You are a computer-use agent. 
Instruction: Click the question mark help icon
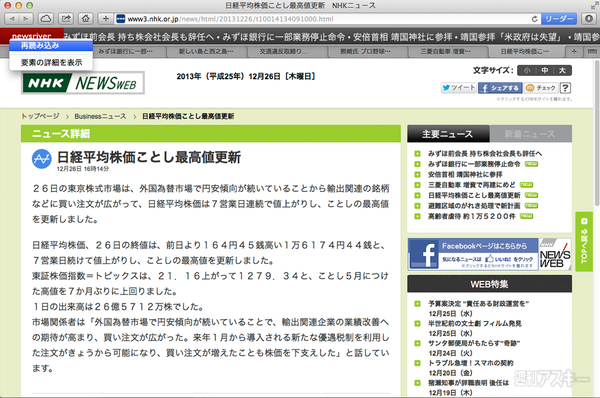(x=566, y=88)
